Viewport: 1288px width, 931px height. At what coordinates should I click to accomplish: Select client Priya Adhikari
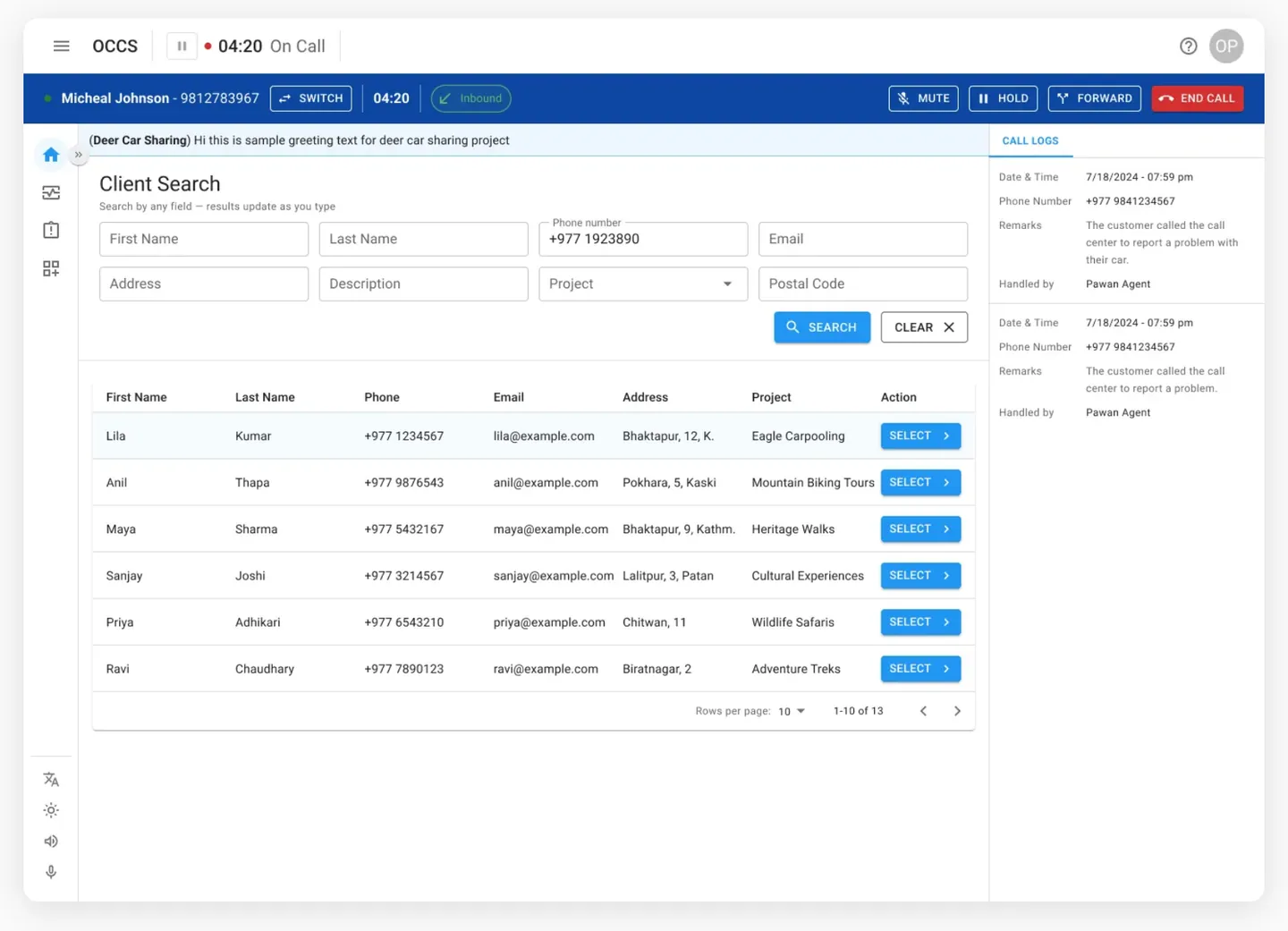click(920, 622)
